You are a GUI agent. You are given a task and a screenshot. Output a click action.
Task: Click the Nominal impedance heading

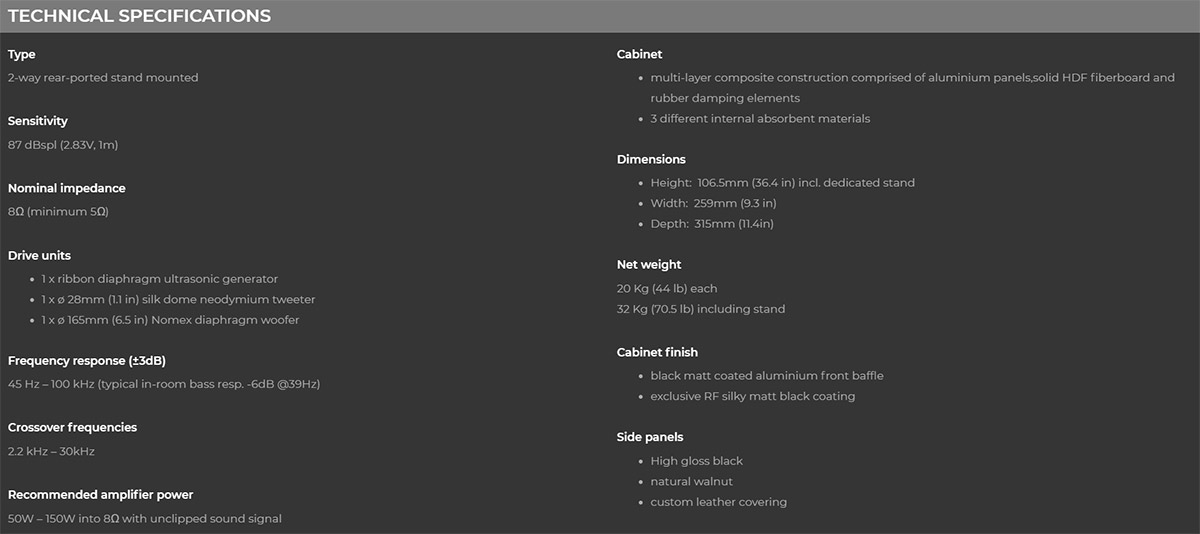click(67, 188)
